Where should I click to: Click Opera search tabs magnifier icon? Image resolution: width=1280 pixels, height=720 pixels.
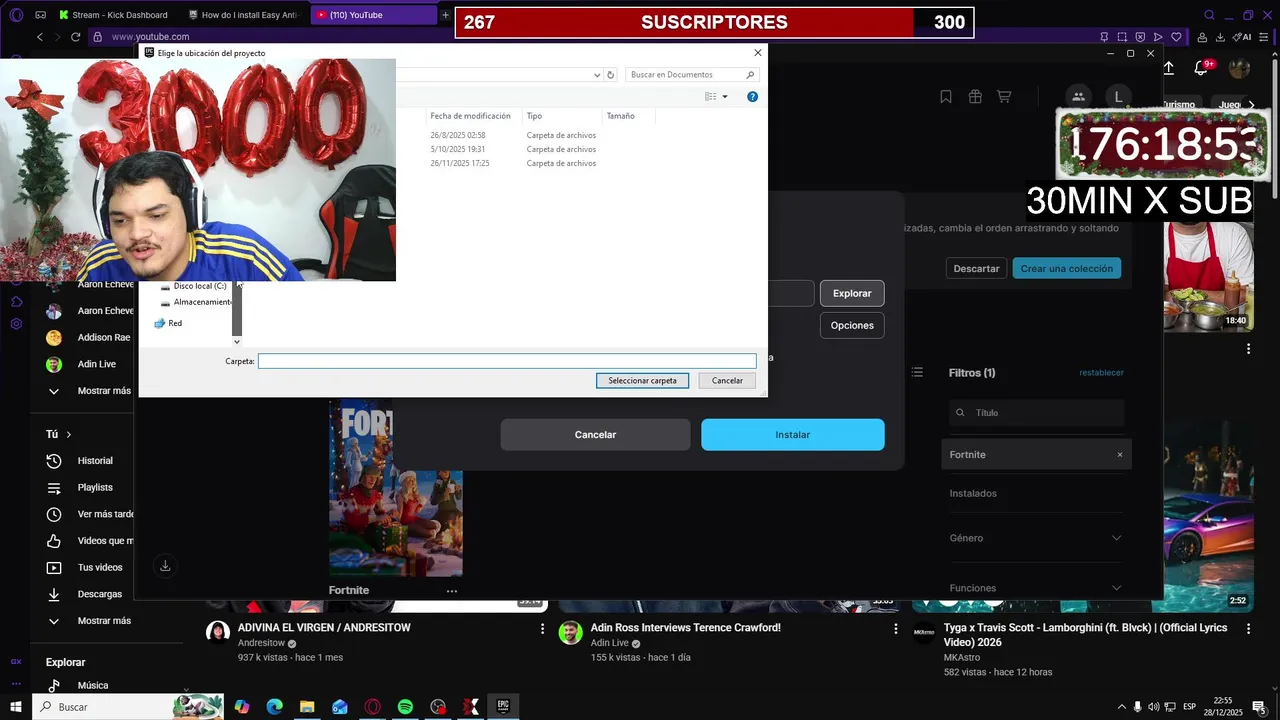(1209, 15)
